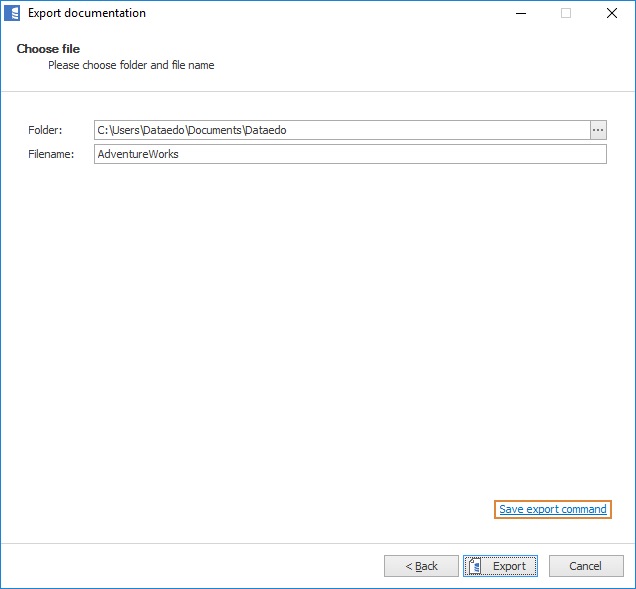Click the document icon on the Export button
The height and width of the screenshot is (589, 636).
pos(476,566)
